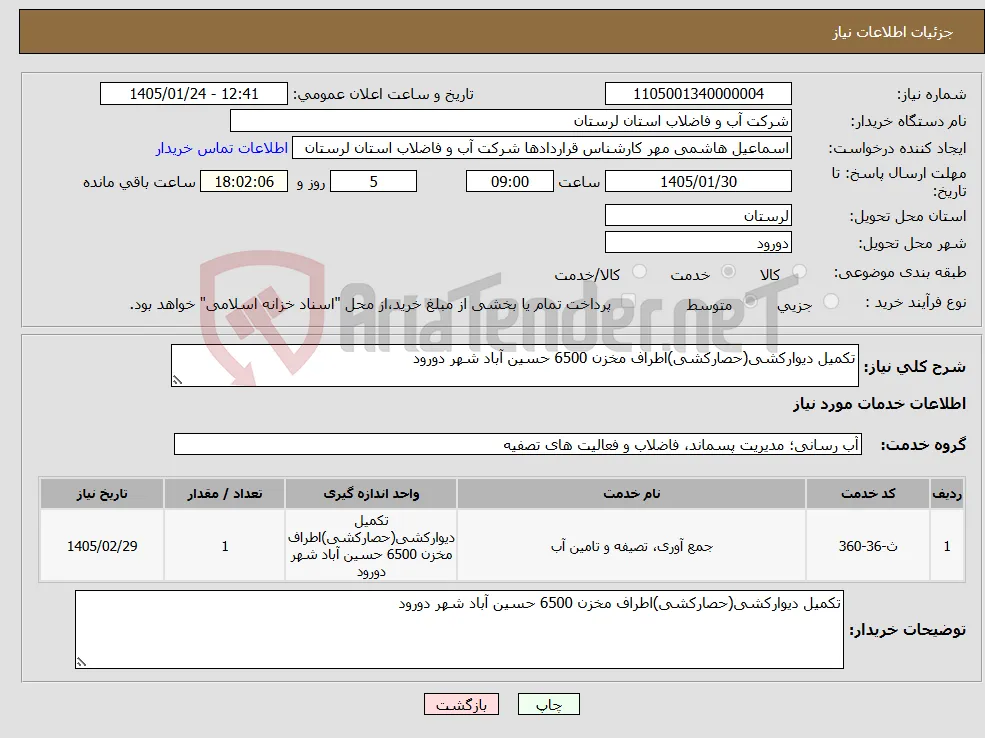Choose the جزیی purchase process radio

pyautogui.click(x=830, y=301)
